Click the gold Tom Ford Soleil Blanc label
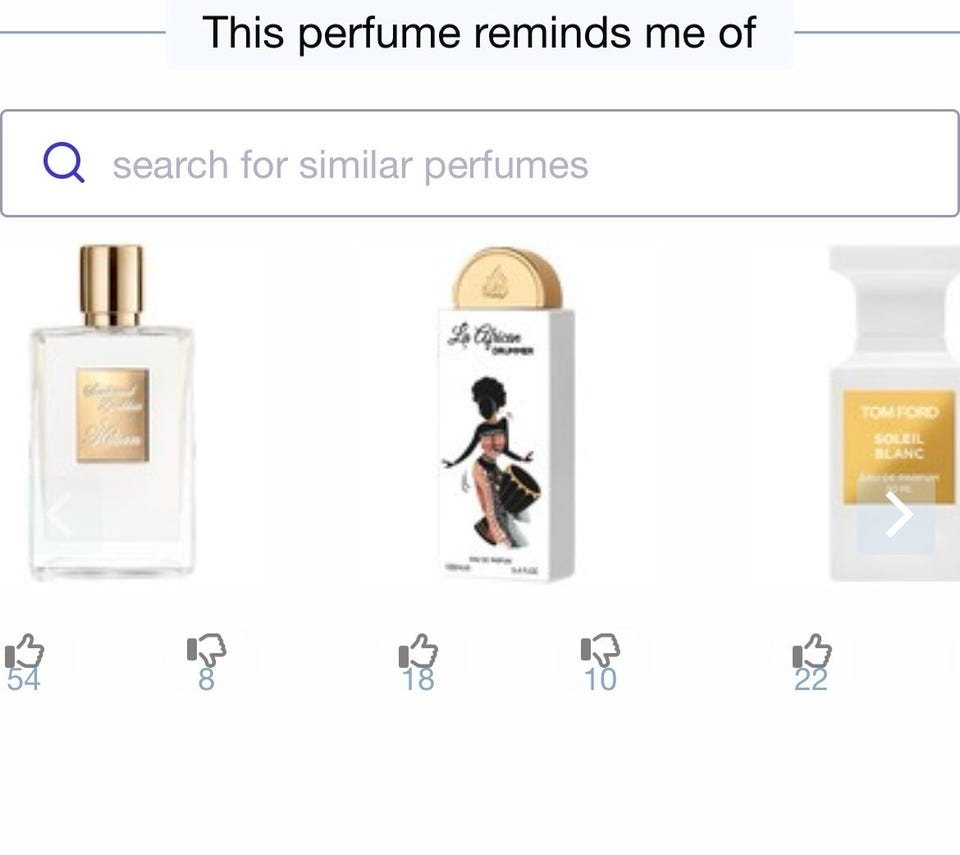960x855 pixels. [x=899, y=447]
